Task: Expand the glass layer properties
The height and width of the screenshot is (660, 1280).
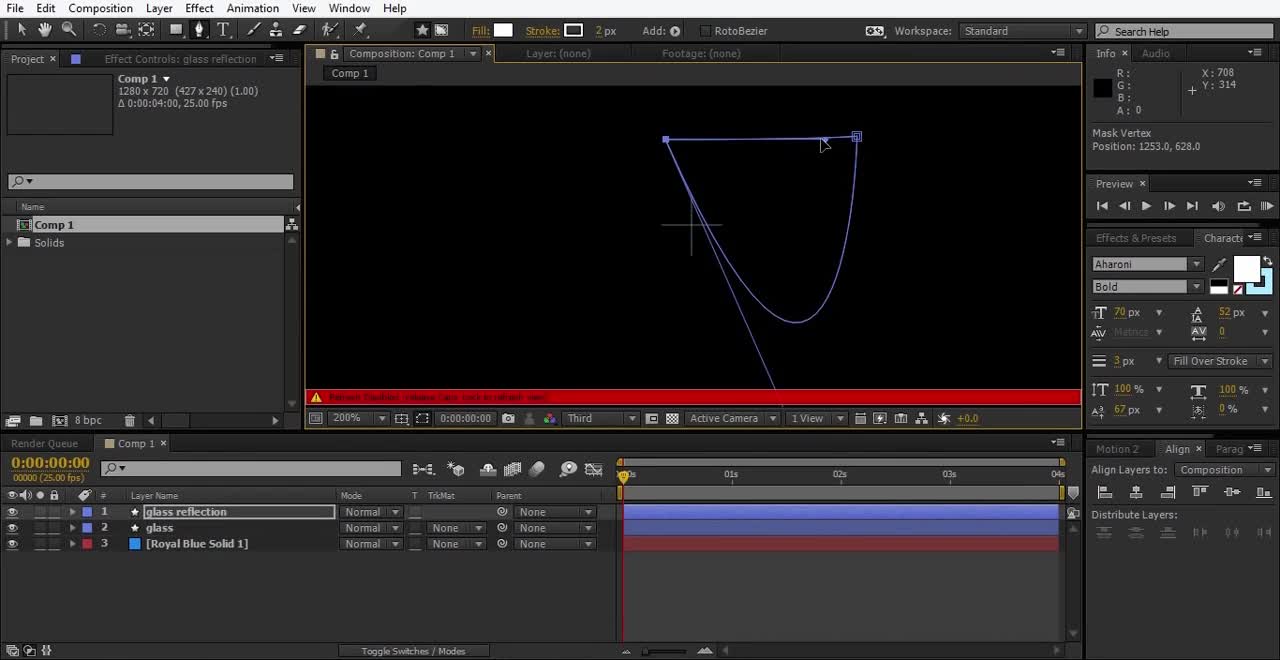Action: click(72, 528)
